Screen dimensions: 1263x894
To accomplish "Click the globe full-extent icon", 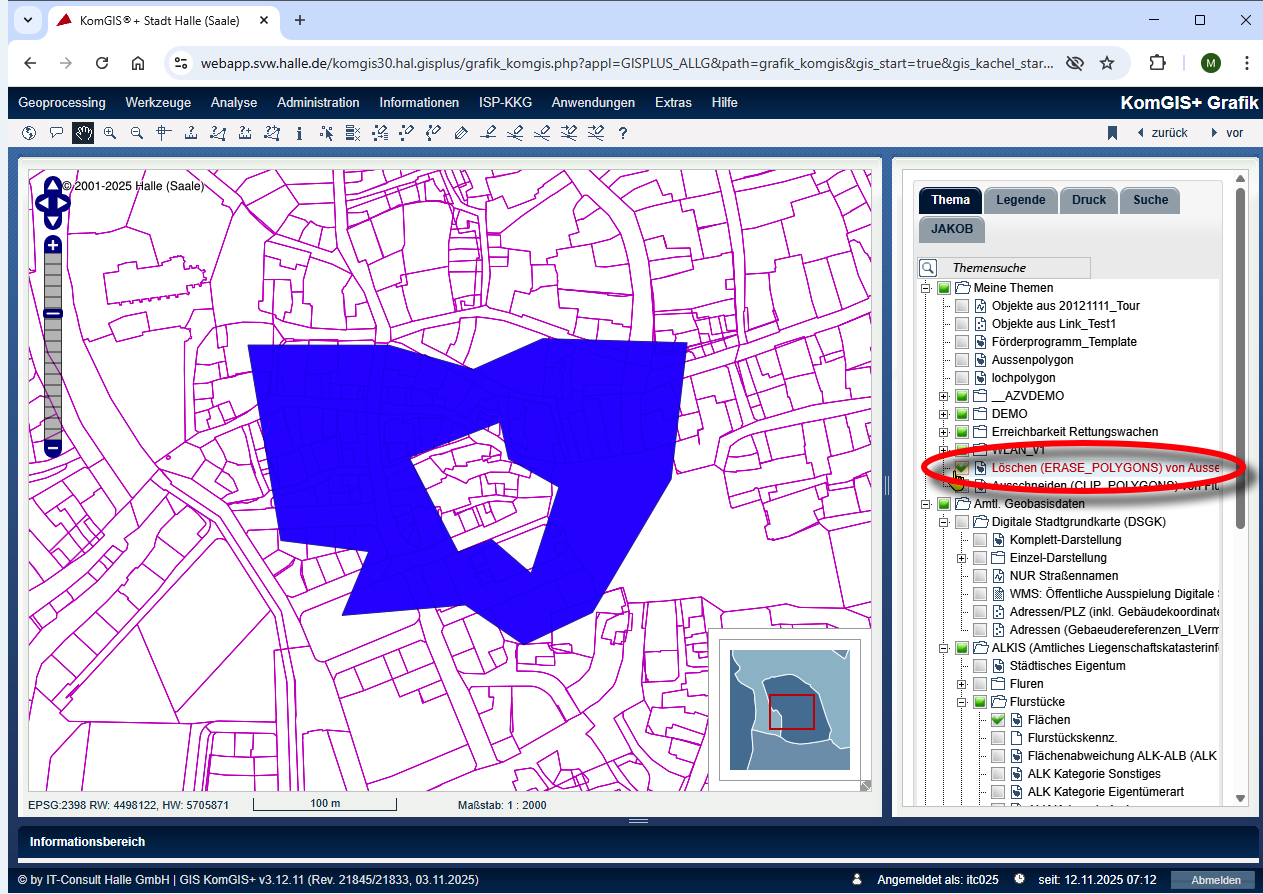I will coord(29,133).
